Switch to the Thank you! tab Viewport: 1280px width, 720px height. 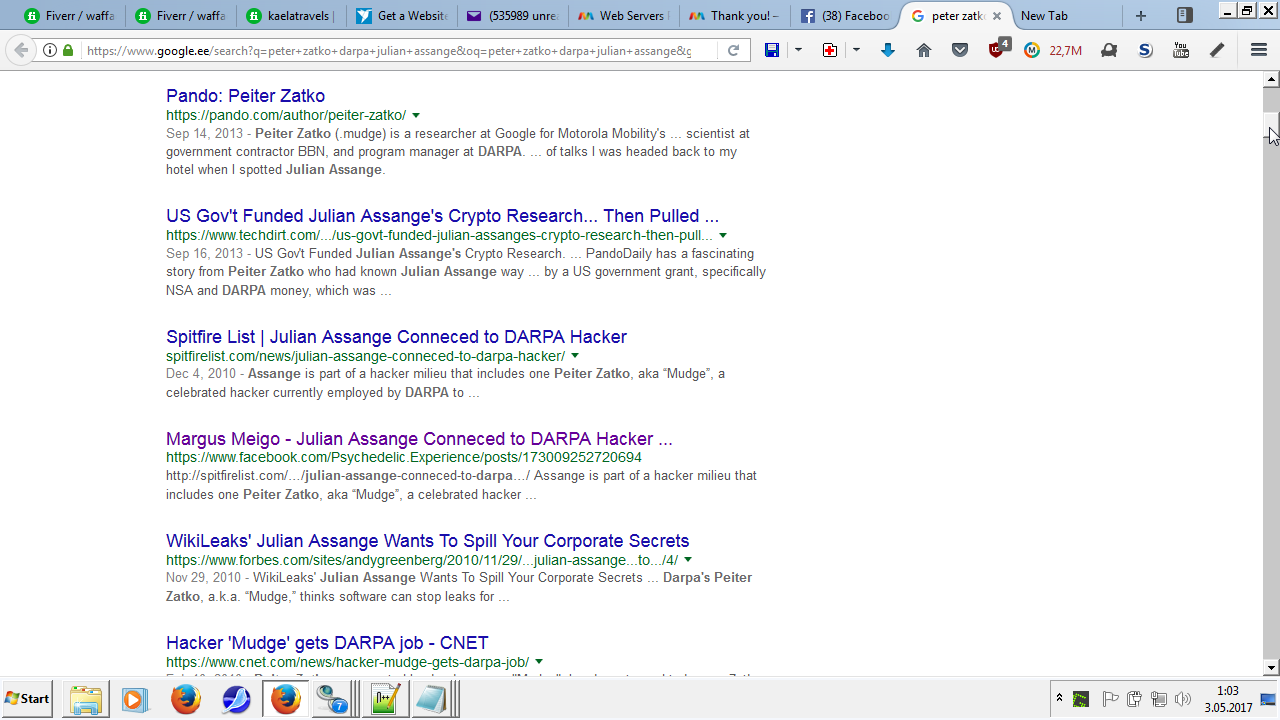732,16
